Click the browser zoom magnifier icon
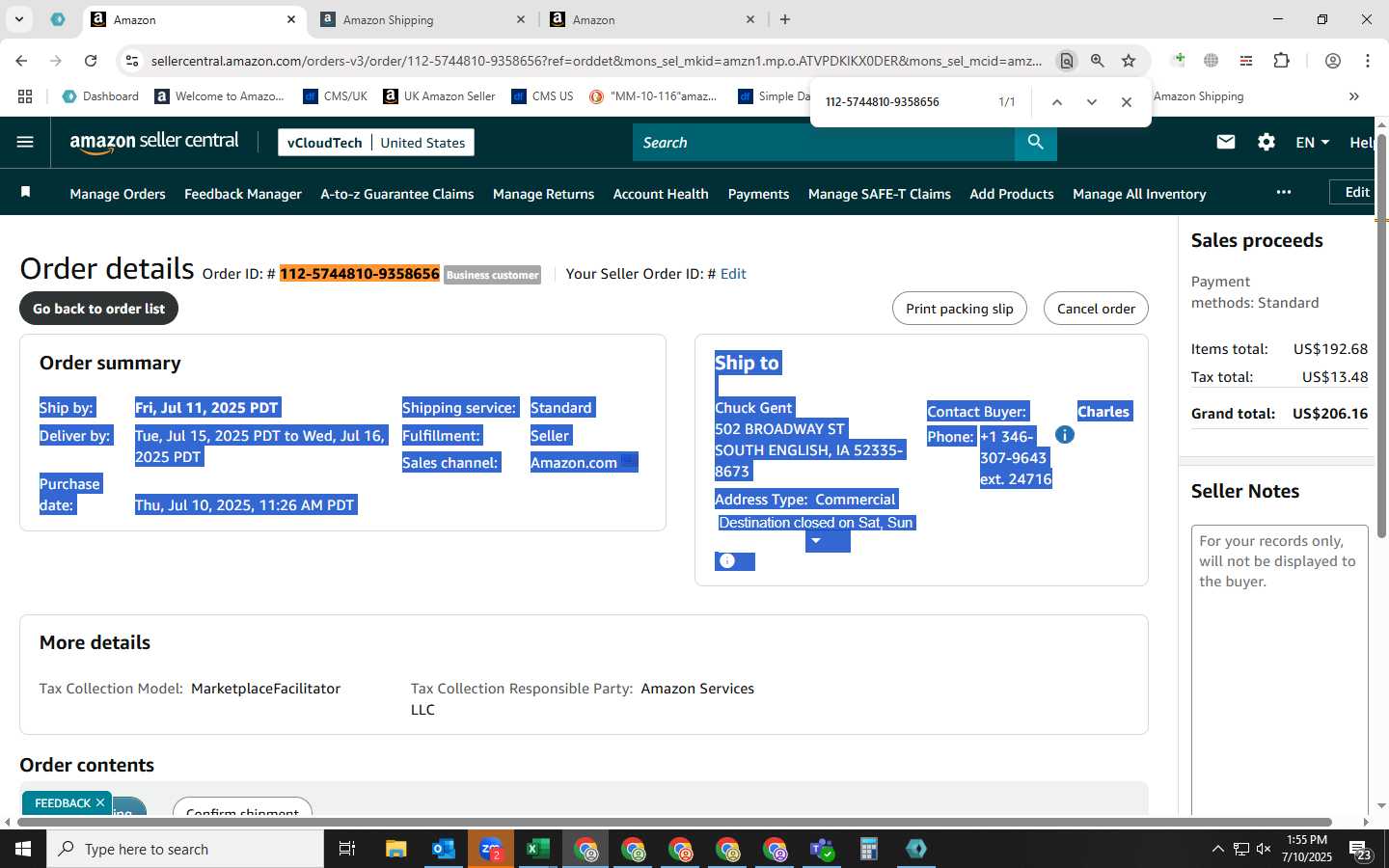Viewport: 1389px width, 868px height. pyautogui.click(x=1098, y=61)
